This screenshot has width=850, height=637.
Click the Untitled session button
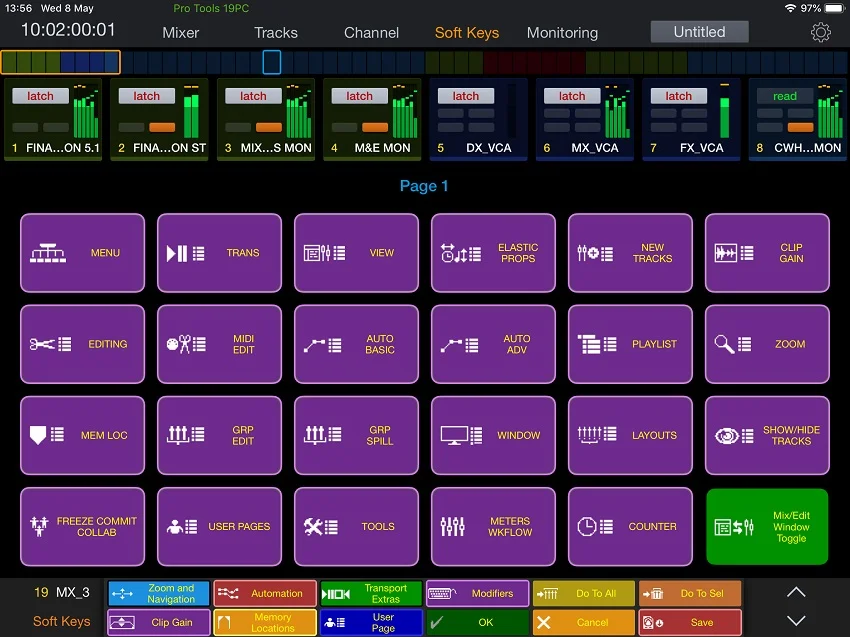click(699, 32)
